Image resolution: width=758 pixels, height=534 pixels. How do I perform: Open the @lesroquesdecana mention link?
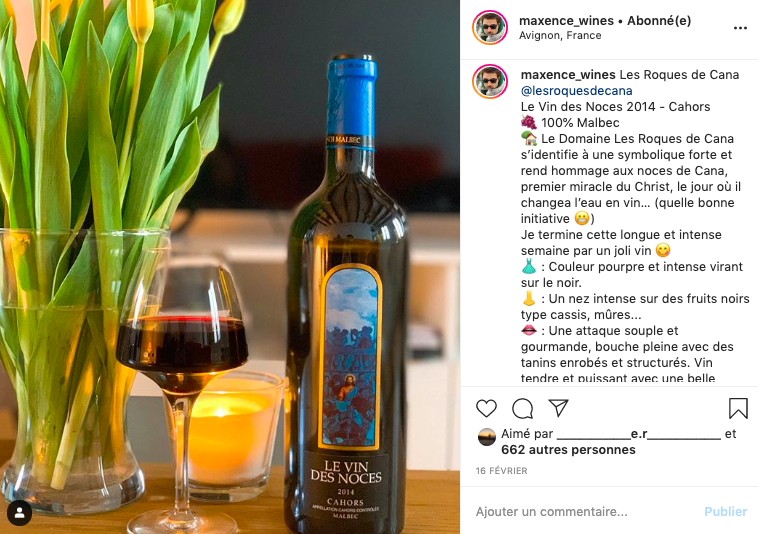click(x=576, y=90)
